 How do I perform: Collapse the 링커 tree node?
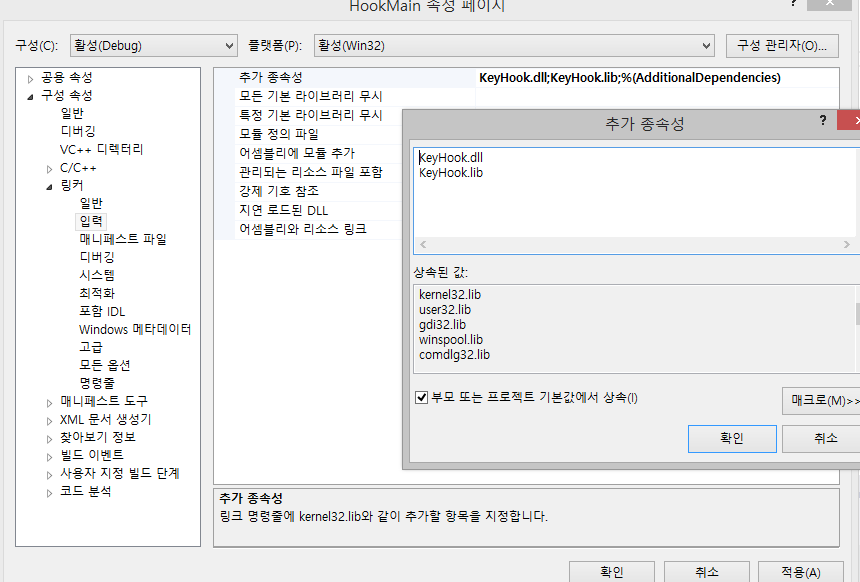point(50,186)
